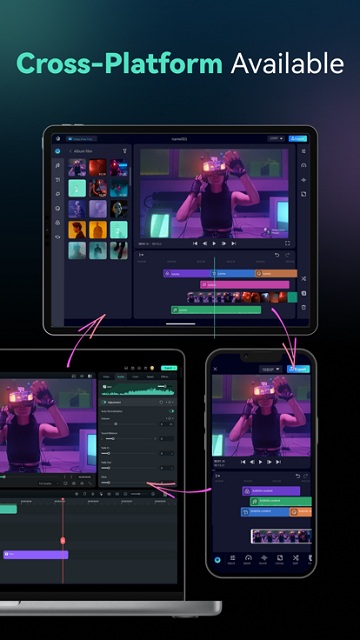
Task: Open the Audio tab in the laptop panel
Action: 120,376
